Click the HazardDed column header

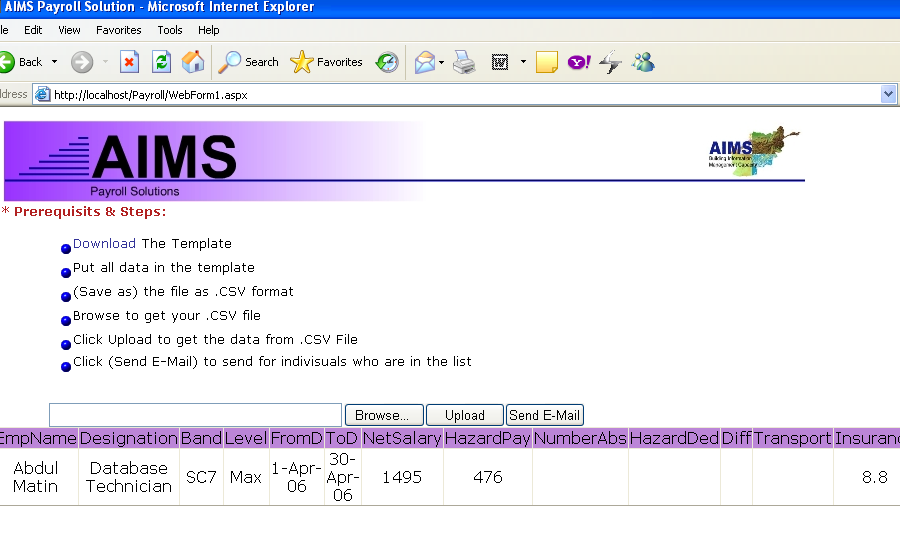tap(674, 438)
